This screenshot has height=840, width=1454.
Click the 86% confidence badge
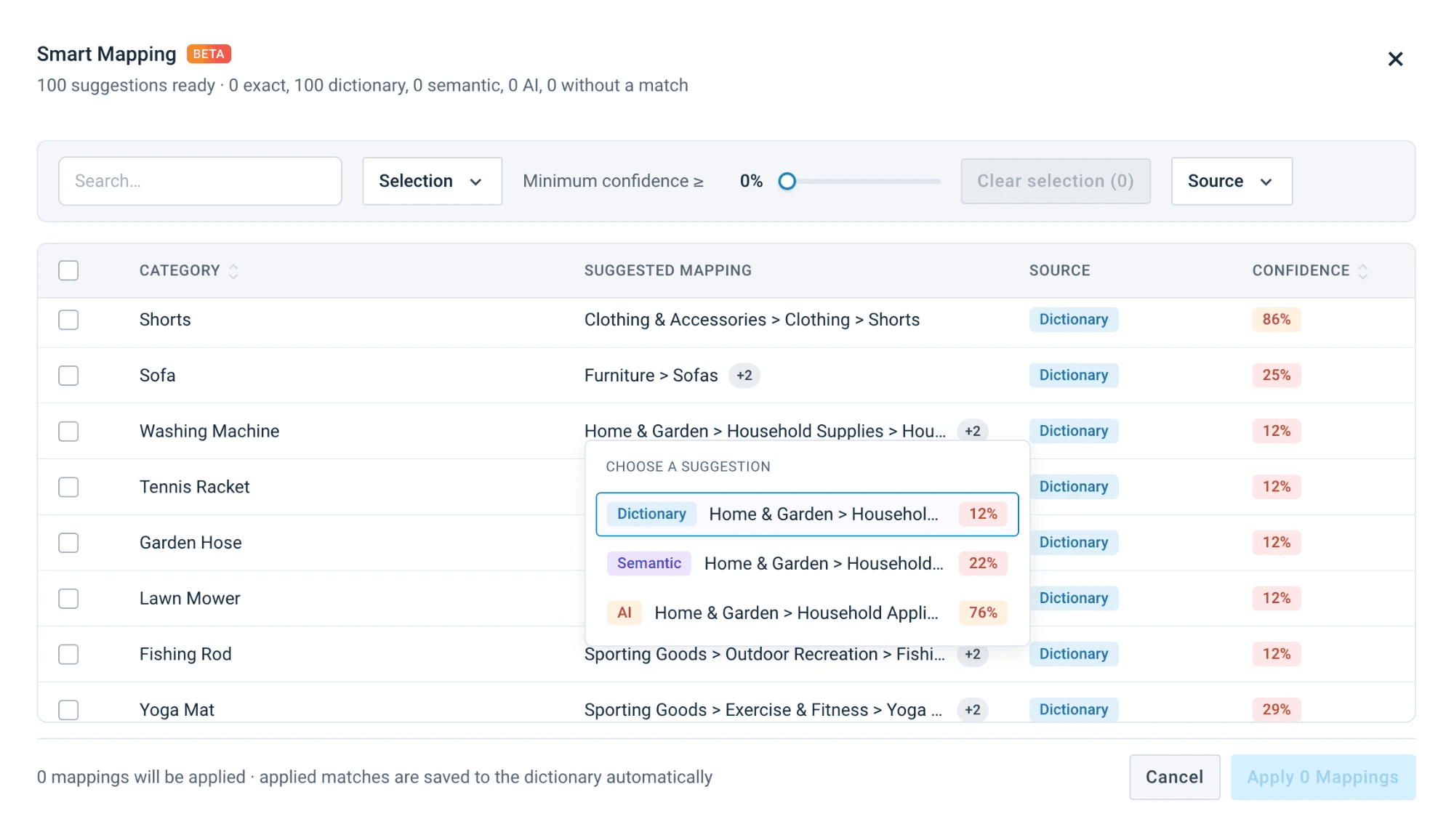pos(1276,320)
